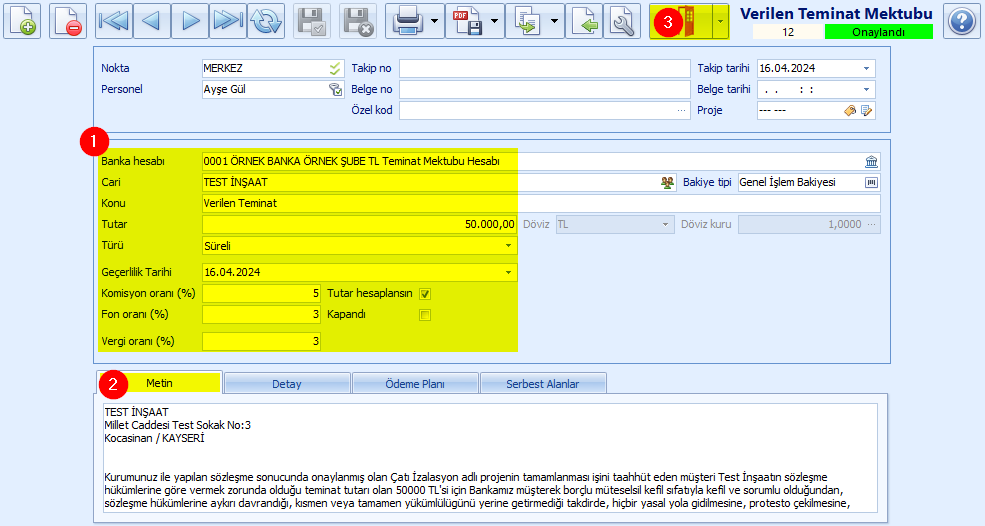Click the ellipsis in the Döviz kuru field

coord(871,224)
